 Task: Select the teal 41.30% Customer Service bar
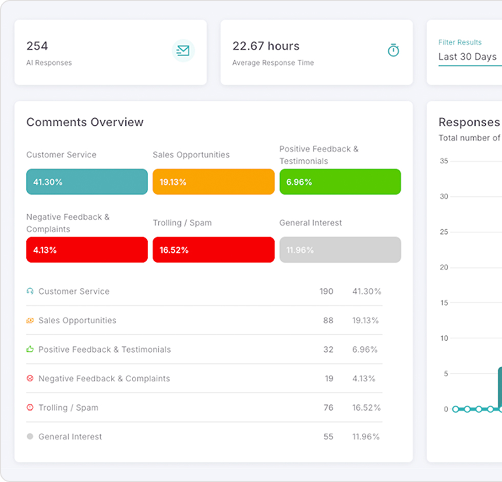pos(87,182)
